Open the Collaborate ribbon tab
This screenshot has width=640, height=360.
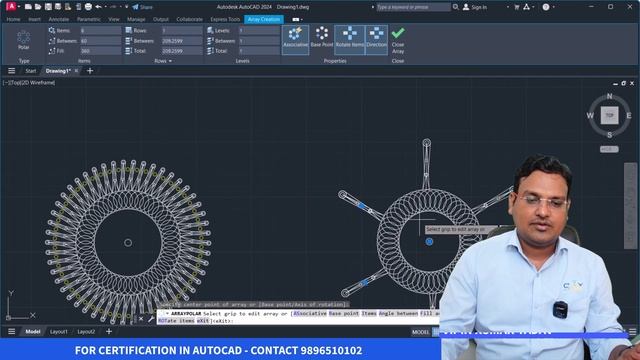click(x=189, y=19)
